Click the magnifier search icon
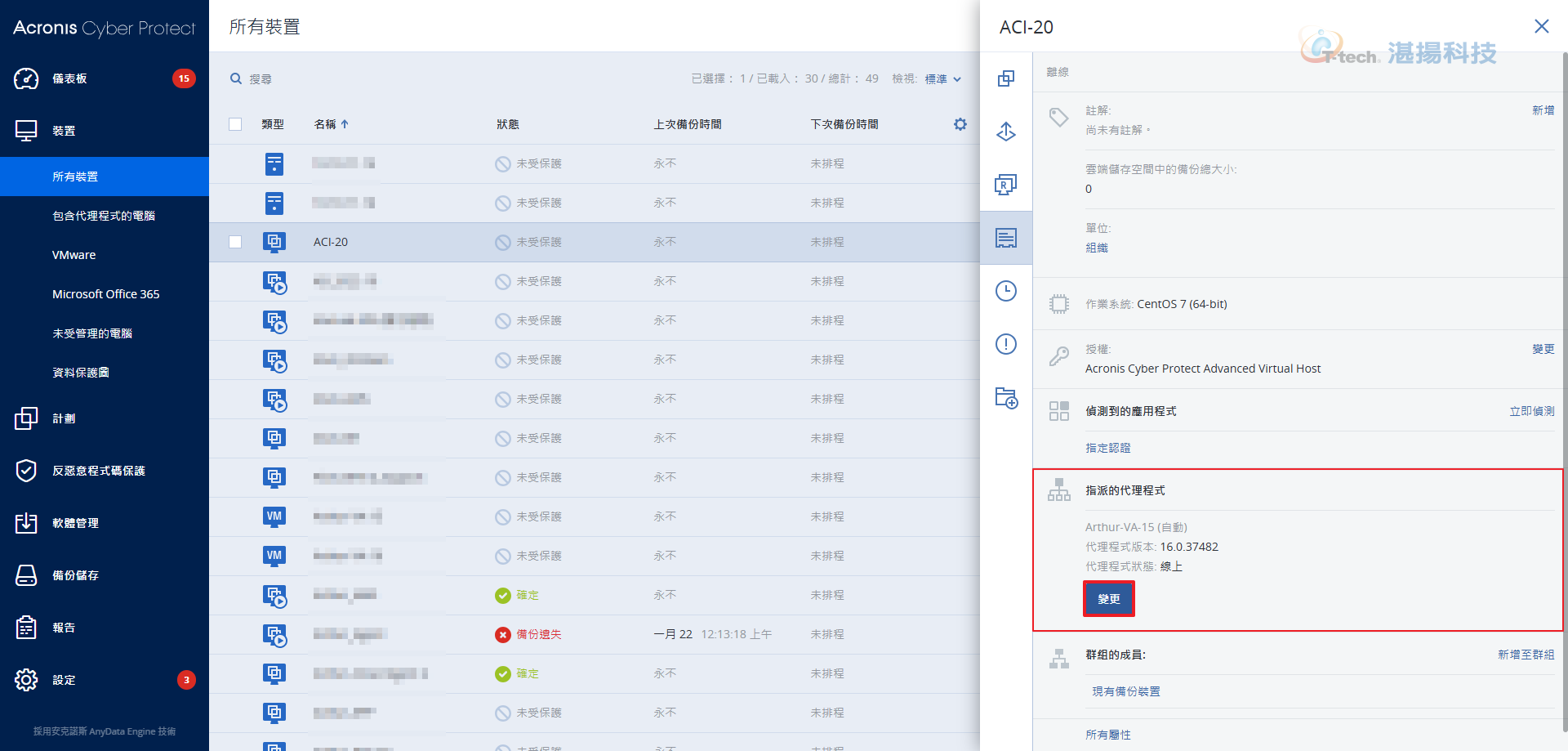Screen dimensions: 1568x751 (x=236, y=78)
